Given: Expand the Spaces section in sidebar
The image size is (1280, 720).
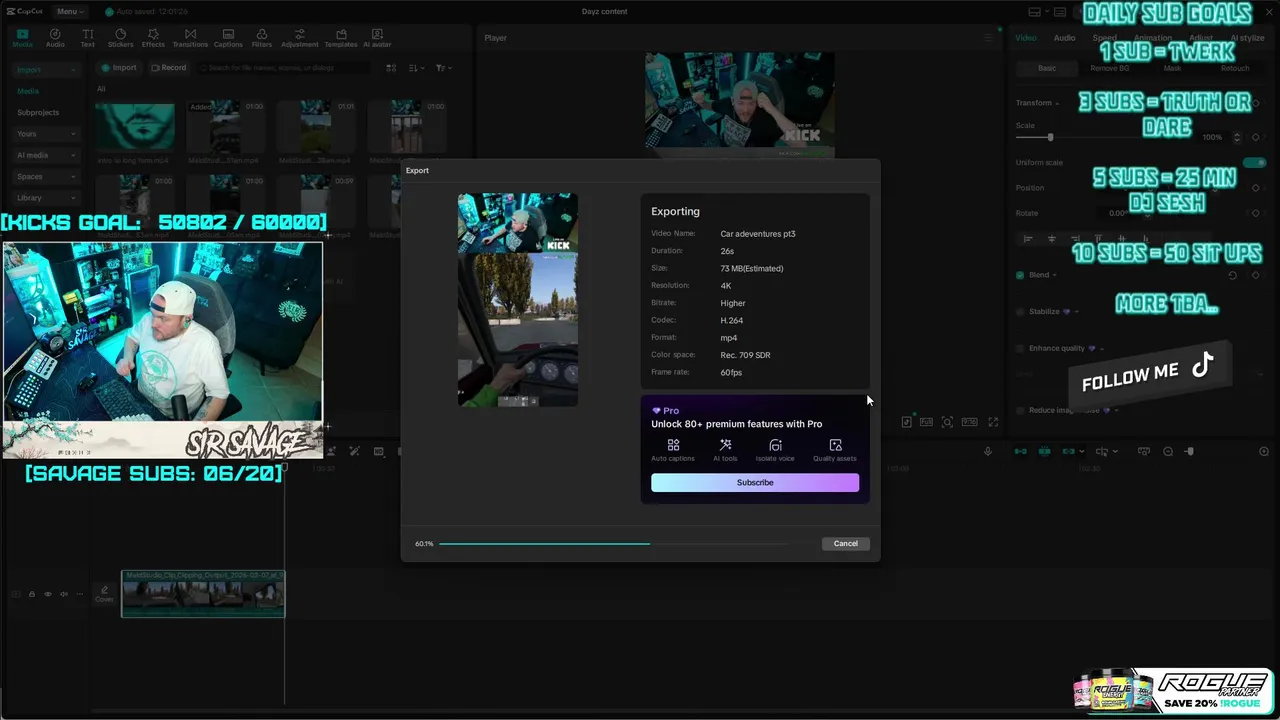Looking at the screenshot, I should [45, 176].
